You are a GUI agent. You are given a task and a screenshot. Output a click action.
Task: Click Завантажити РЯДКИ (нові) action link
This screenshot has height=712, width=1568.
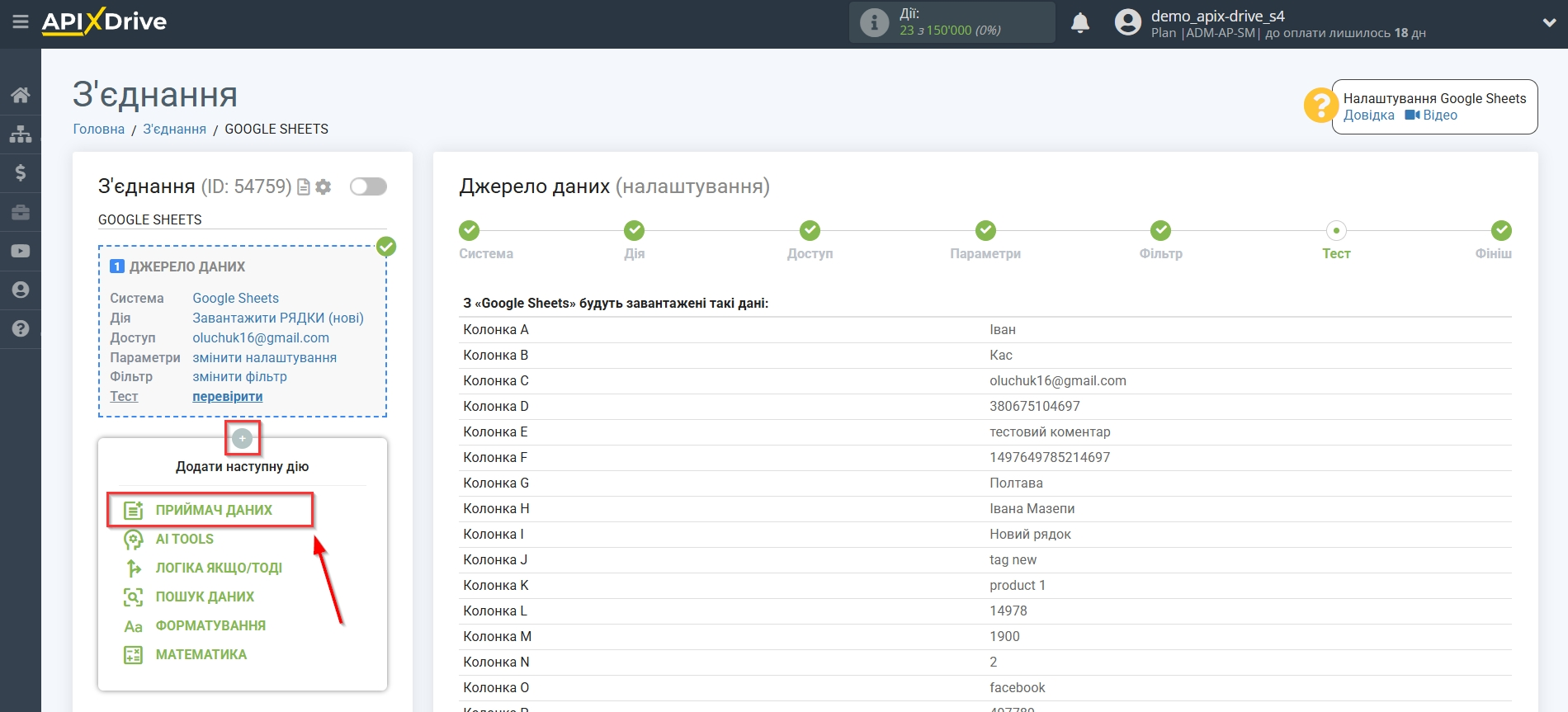click(278, 318)
